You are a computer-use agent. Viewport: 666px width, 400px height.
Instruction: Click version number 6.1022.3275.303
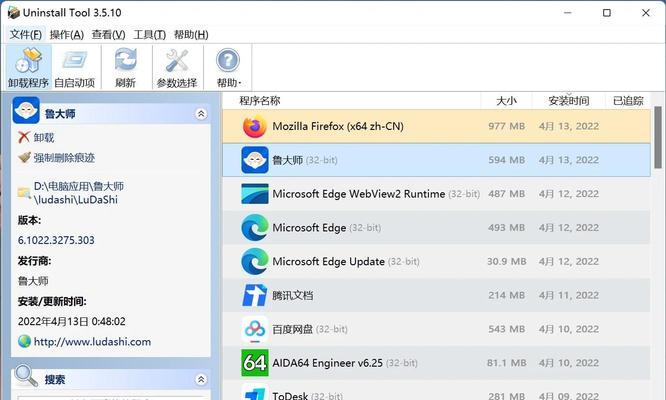56,240
